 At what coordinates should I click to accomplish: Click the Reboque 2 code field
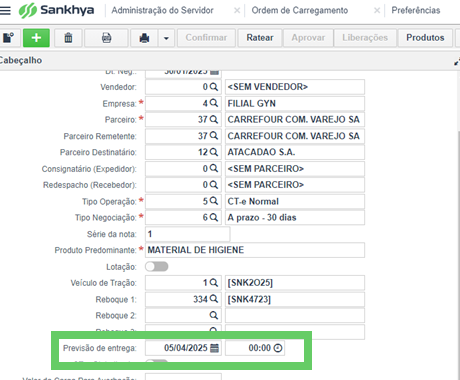click(x=183, y=315)
